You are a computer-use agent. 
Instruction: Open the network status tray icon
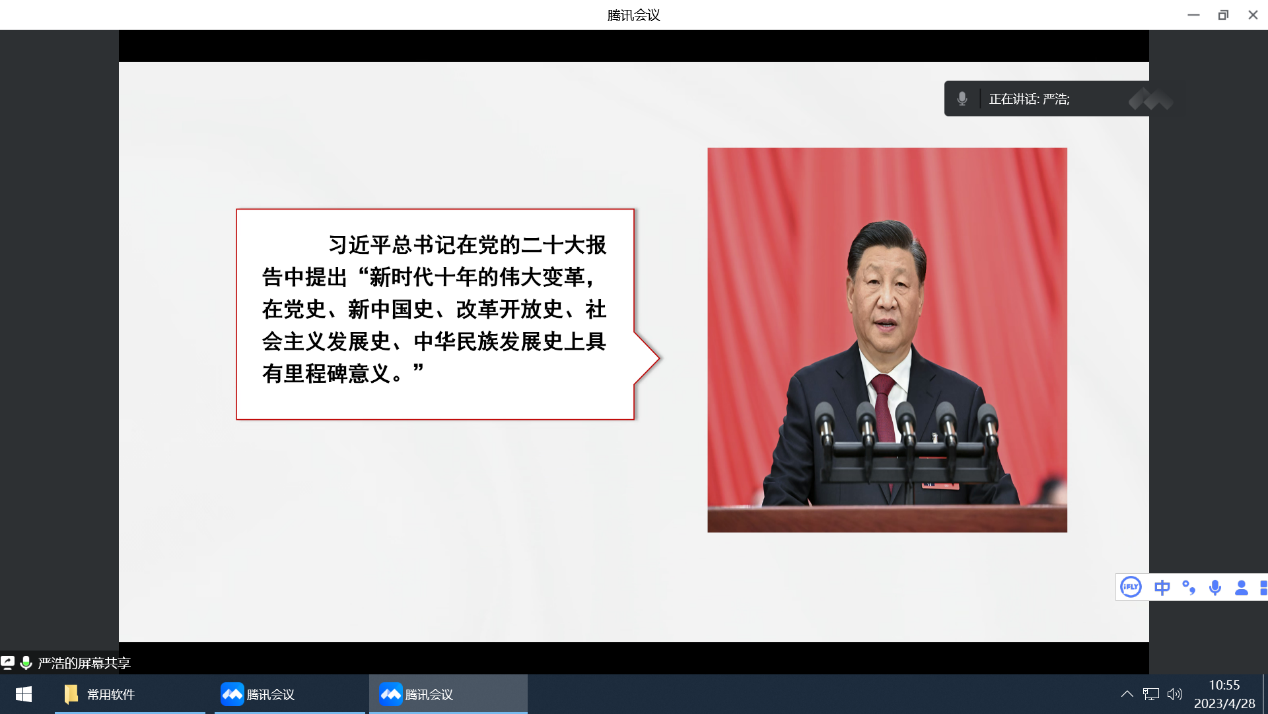click(1151, 694)
